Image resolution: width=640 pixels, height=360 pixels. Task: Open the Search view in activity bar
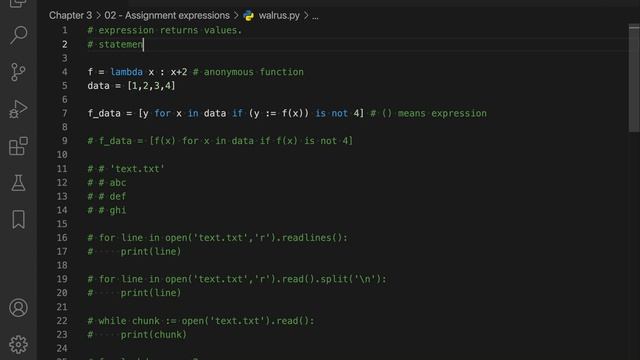(x=18, y=35)
